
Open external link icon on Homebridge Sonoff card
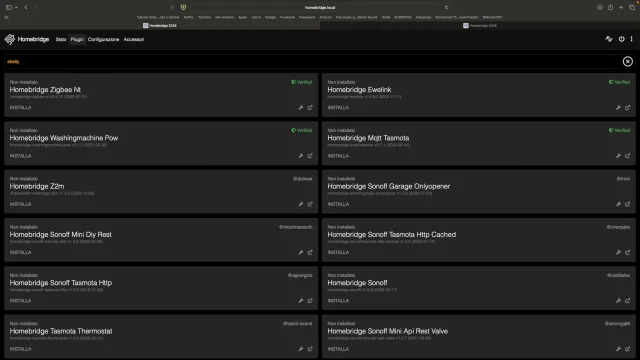627,301
